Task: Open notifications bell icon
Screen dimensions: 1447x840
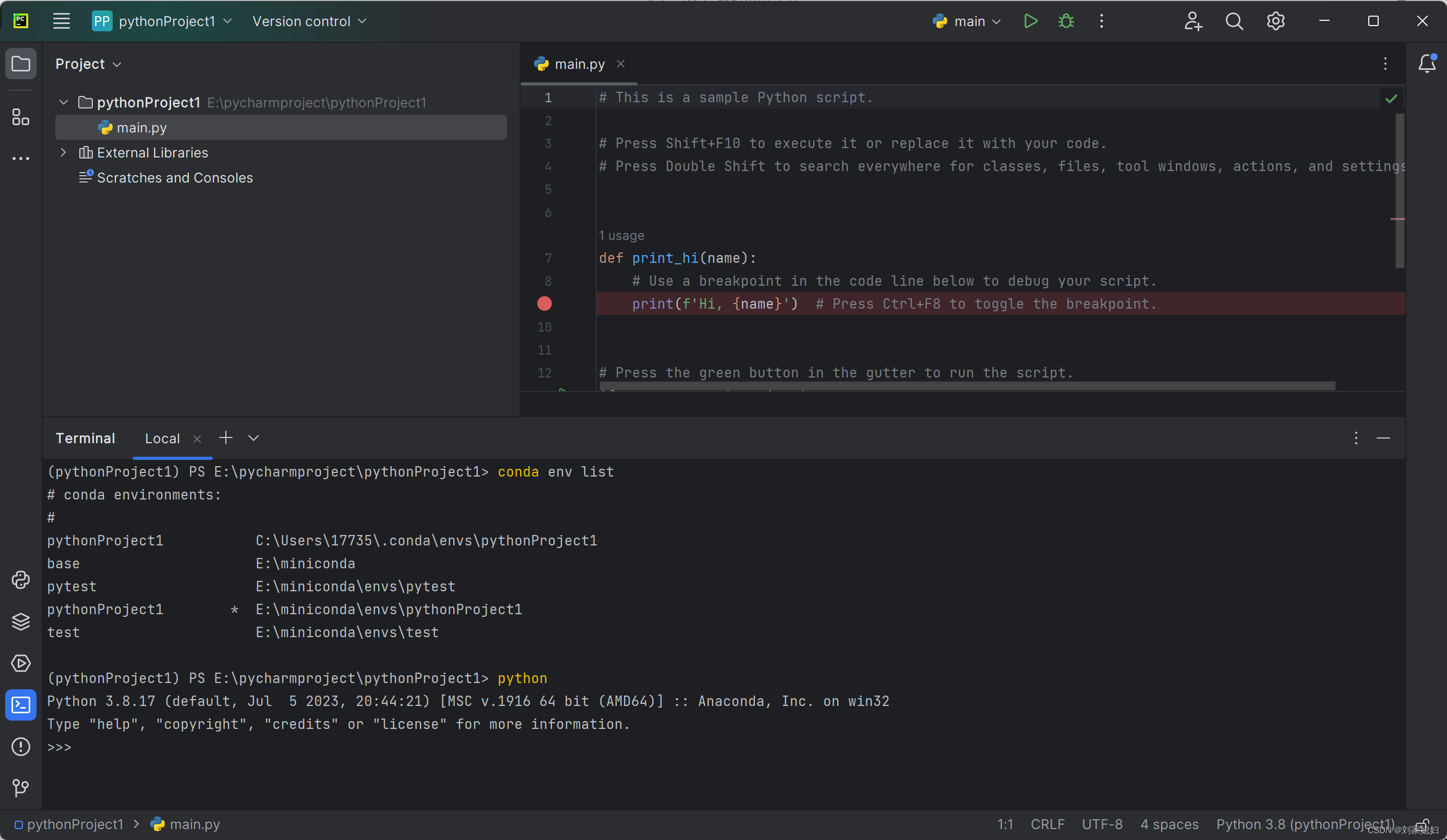Action: tap(1427, 63)
